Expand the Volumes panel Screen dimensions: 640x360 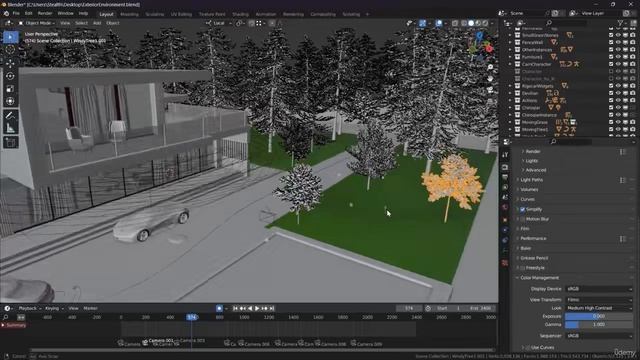(x=529, y=190)
